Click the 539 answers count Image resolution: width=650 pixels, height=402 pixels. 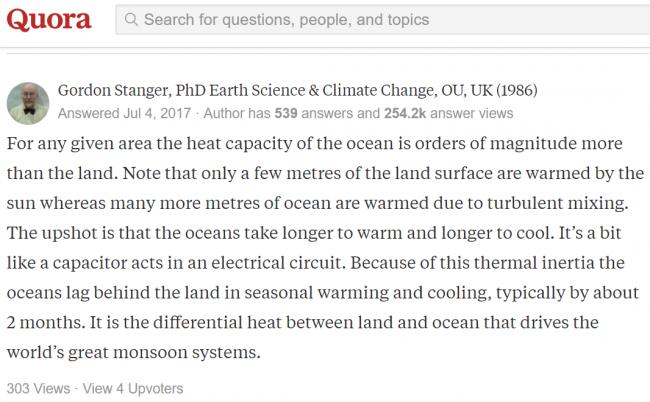click(x=286, y=113)
